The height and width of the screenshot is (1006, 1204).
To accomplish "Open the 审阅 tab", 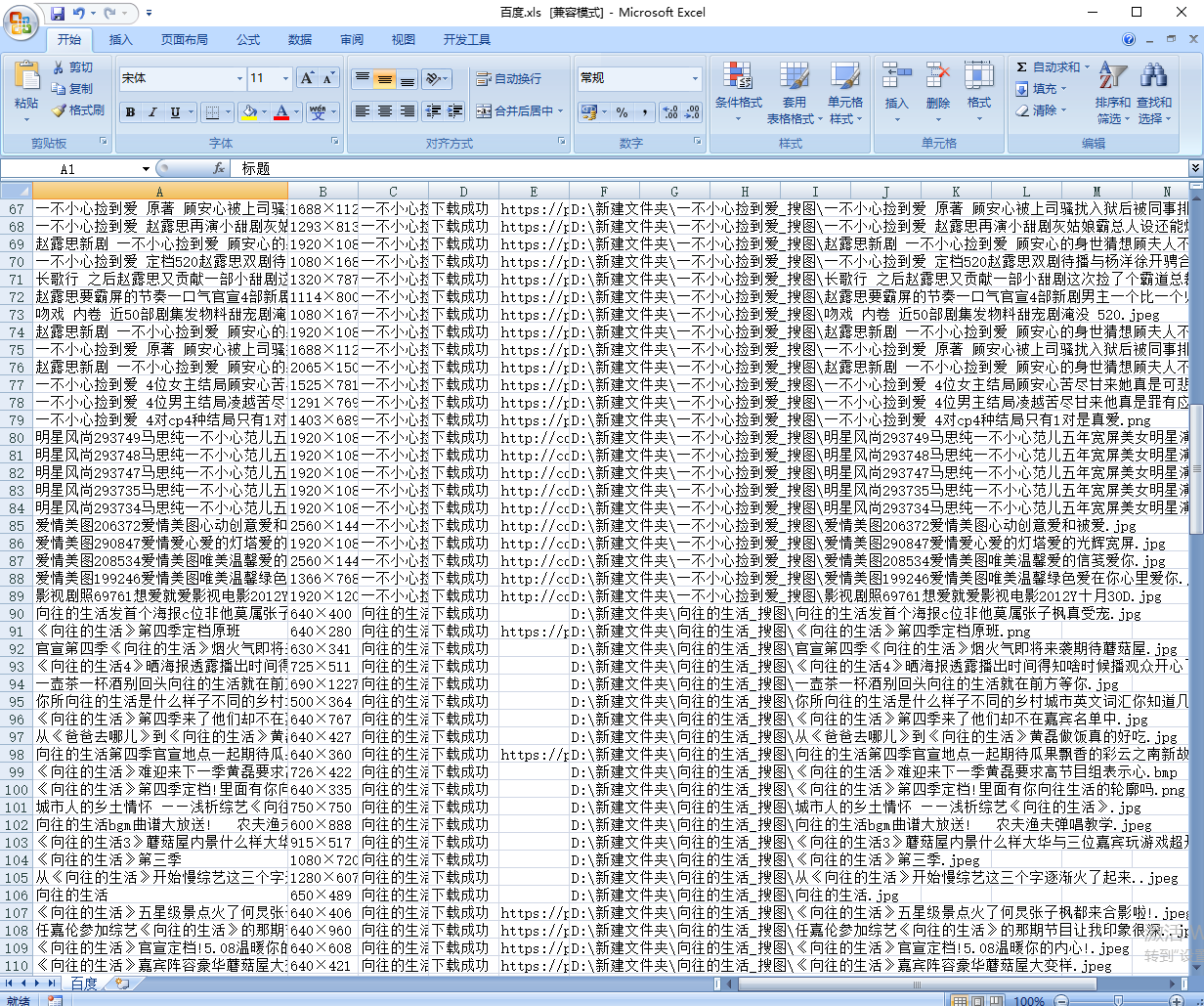I will coord(352,40).
